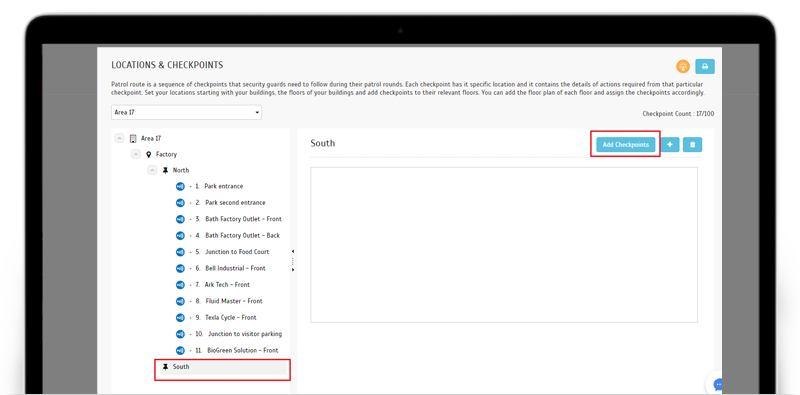Collapse the Factory tree node
The width and height of the screenshot is (800, 395).
tap(135, 154)
